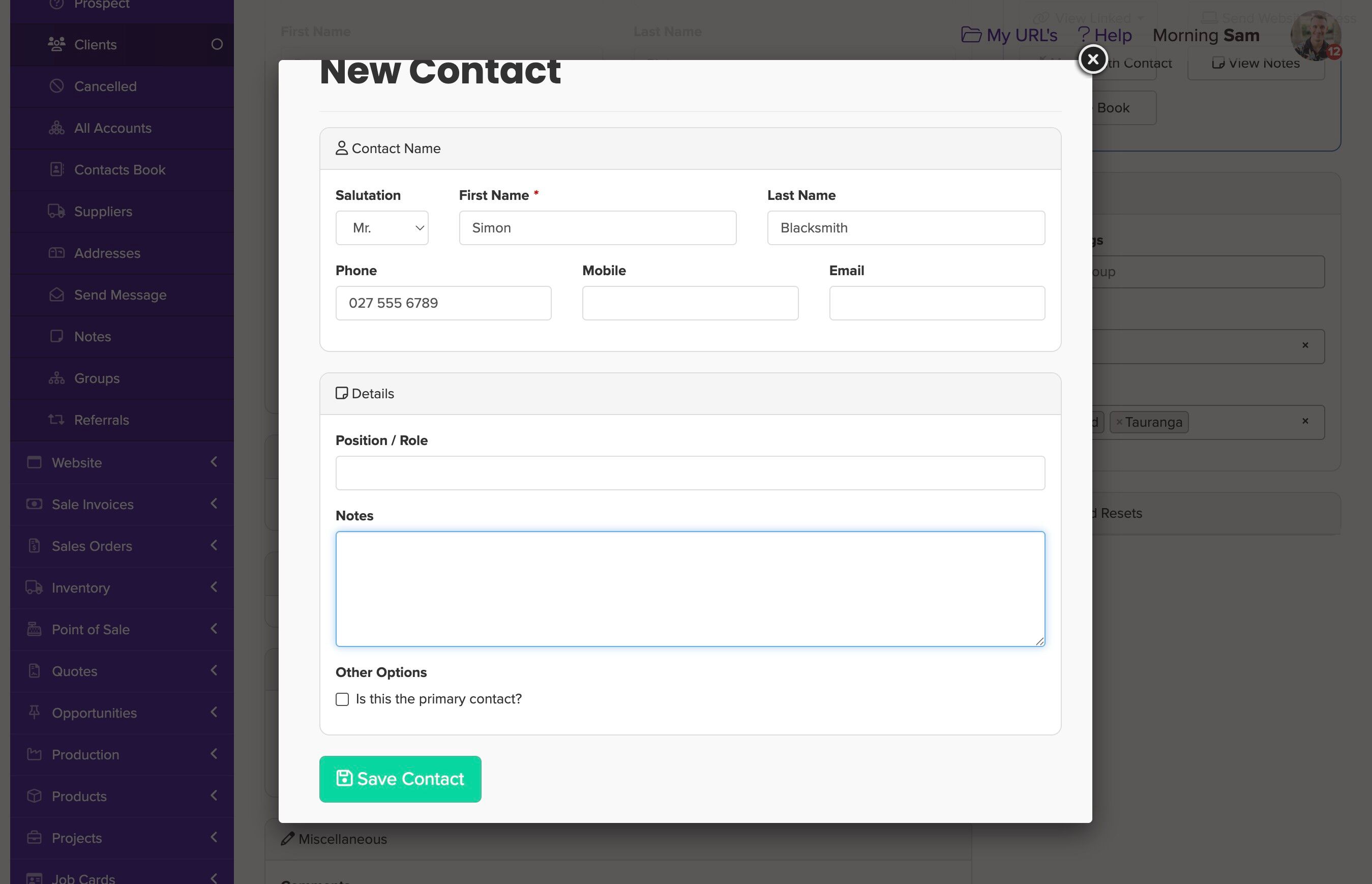Open the Notes sidebar item

click(93, 336)
